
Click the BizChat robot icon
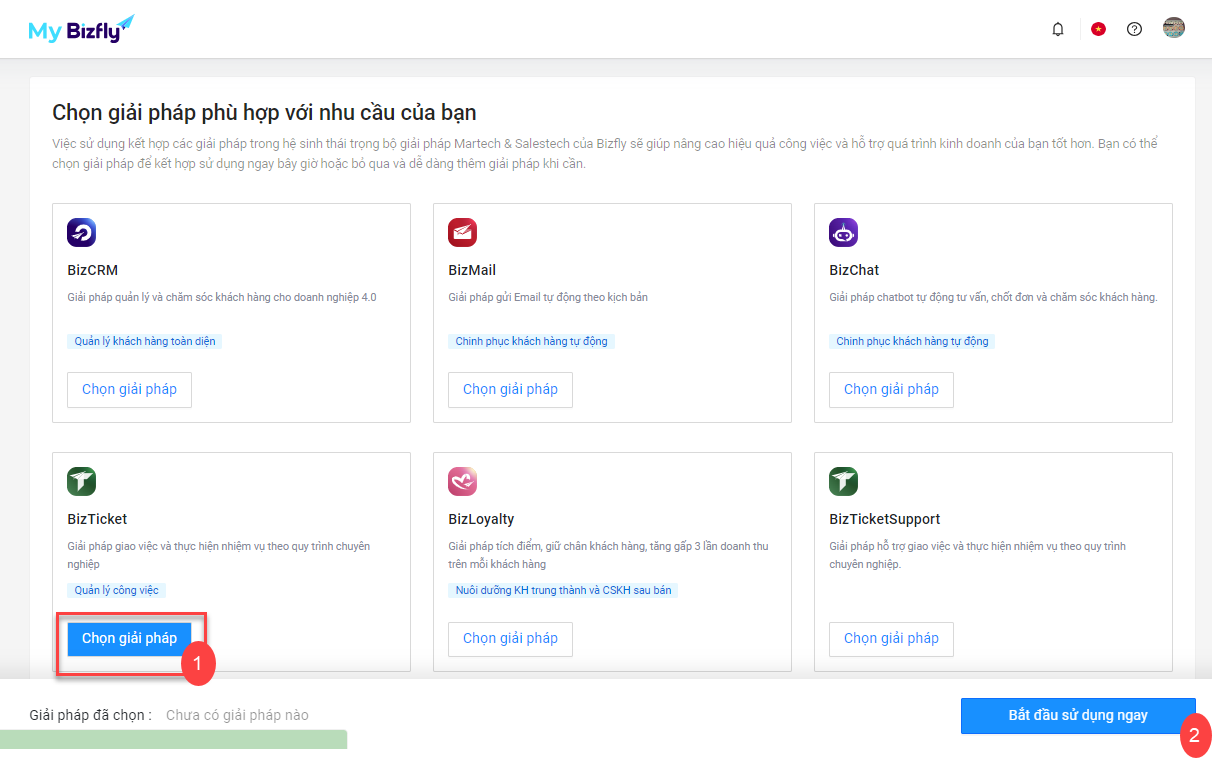point(843,233)
